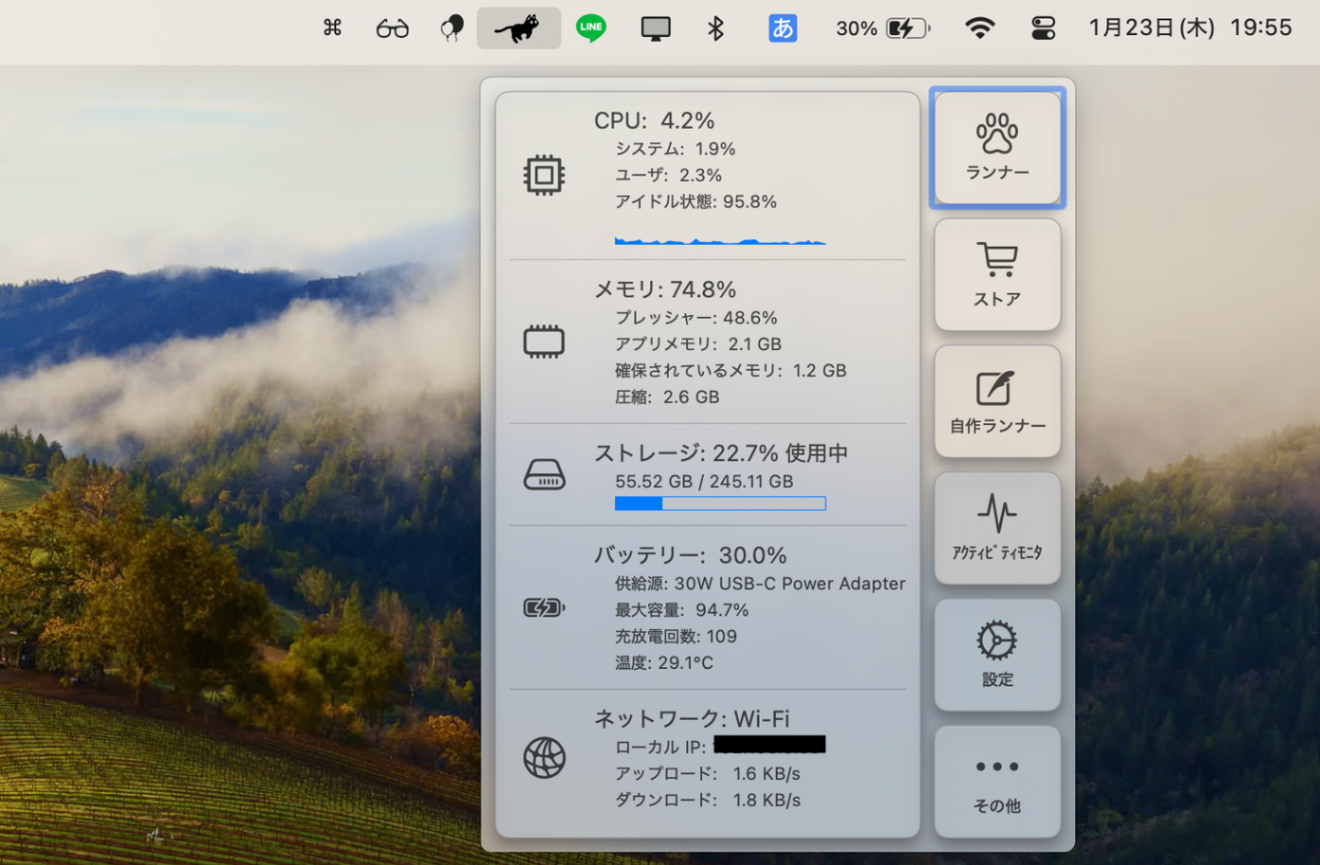Viewport: 1320px width, 865px height.
Task: Open the ストア shopping cart button
Action: pos(997,275)
